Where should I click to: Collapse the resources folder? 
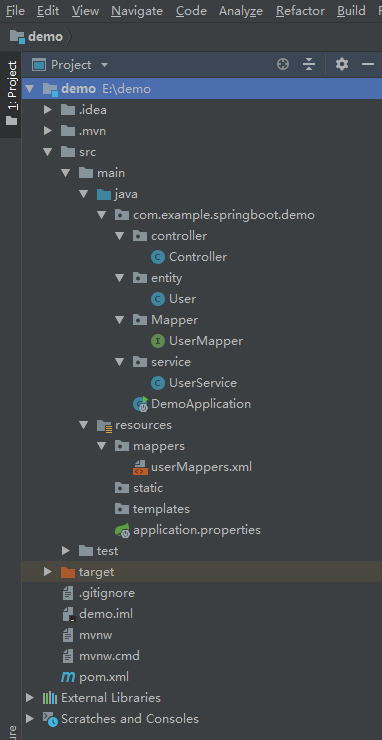84,425
